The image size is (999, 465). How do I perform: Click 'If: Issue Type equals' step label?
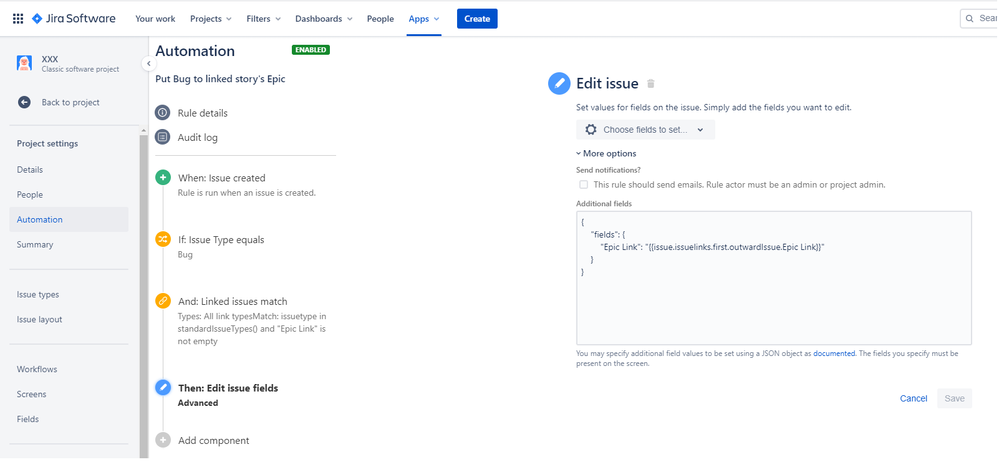221,240
